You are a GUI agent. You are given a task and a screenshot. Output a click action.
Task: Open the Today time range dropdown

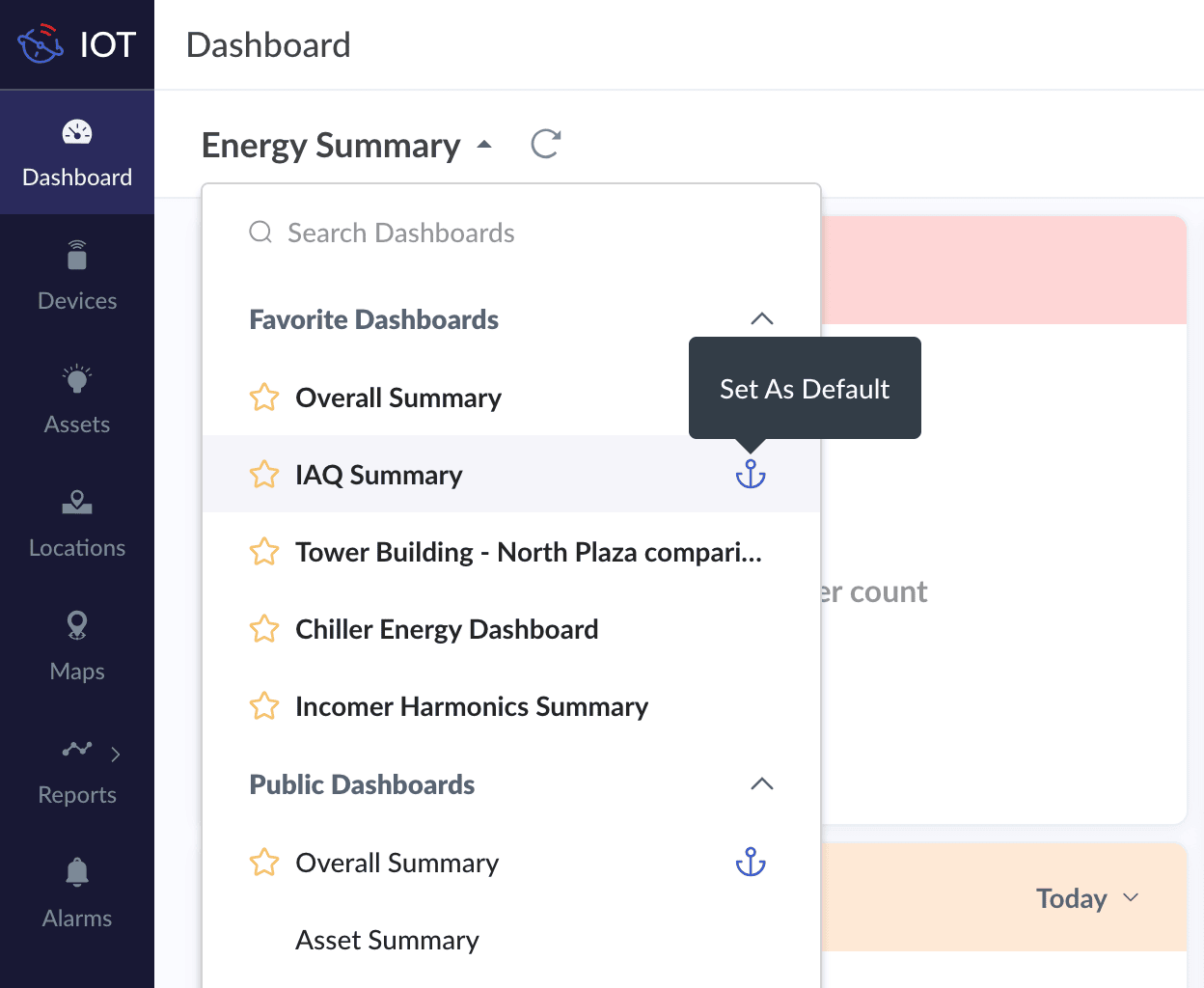(x=1087, y=898)
